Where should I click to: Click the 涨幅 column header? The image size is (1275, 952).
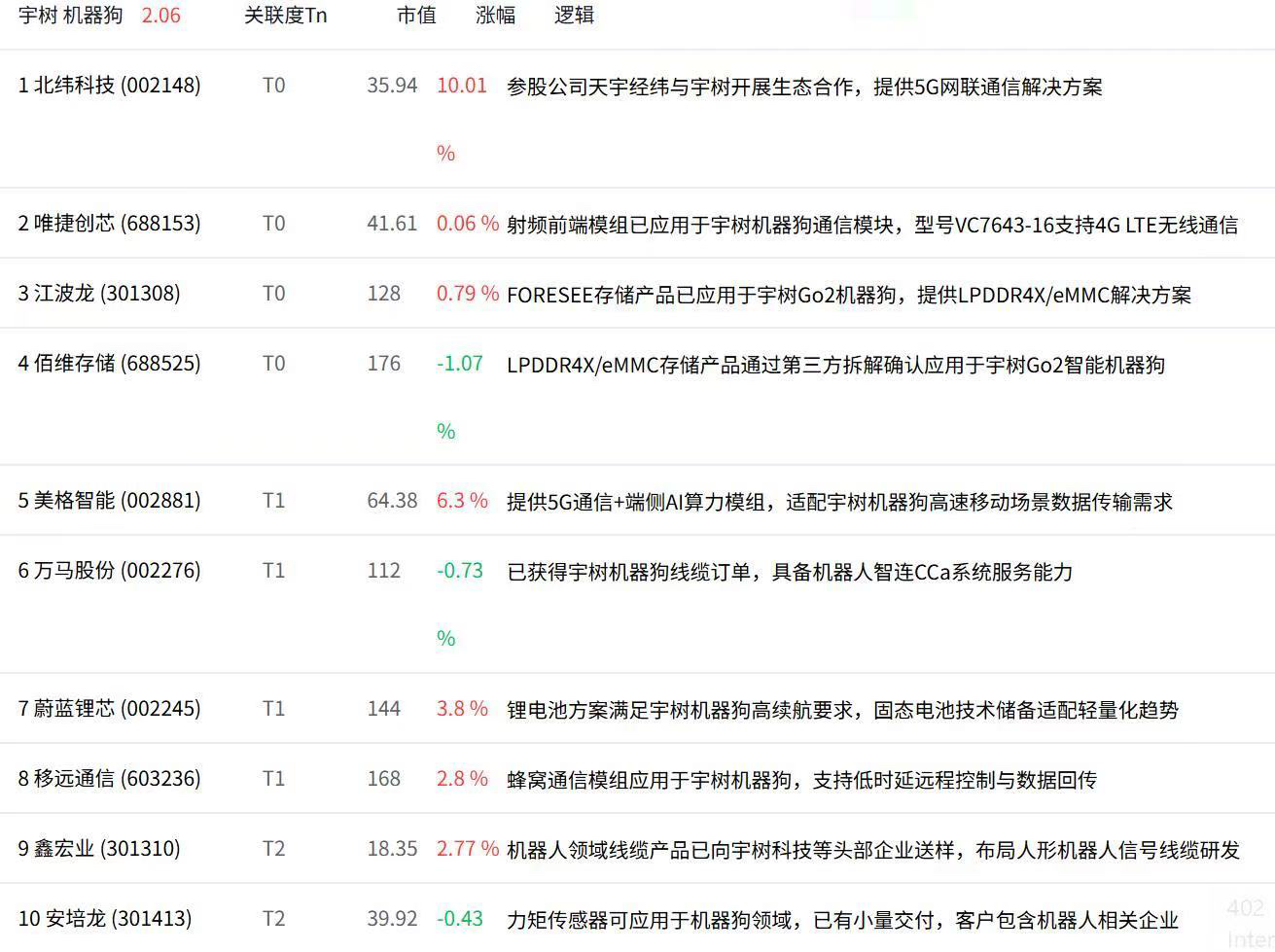pos(495,16)
